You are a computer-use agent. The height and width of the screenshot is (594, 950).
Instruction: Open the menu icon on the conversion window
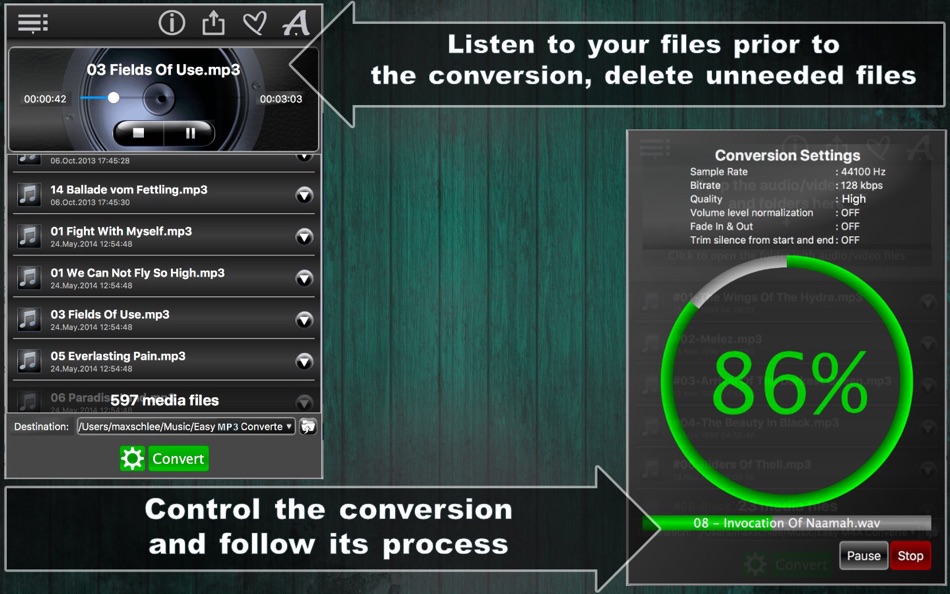[x=655, y=146]
